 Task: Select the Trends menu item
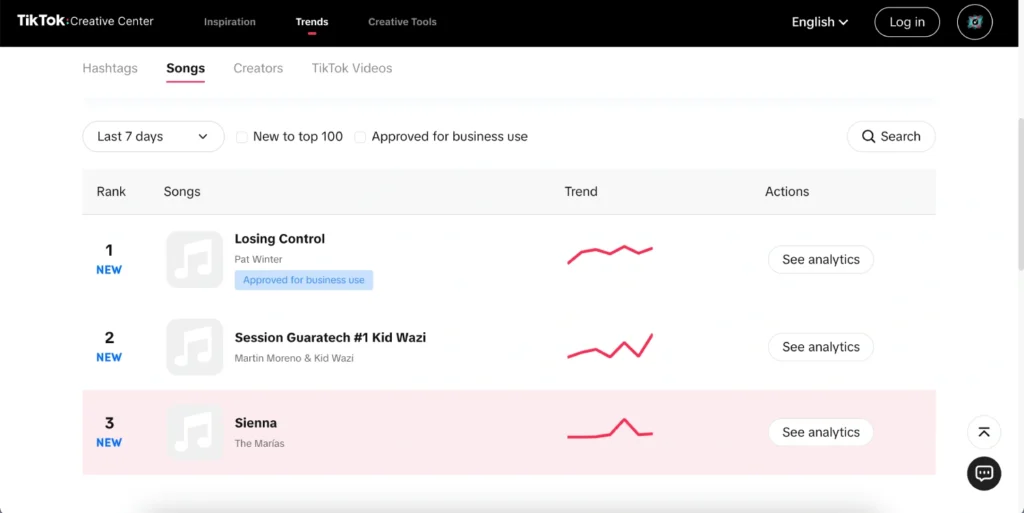[312, 22]
